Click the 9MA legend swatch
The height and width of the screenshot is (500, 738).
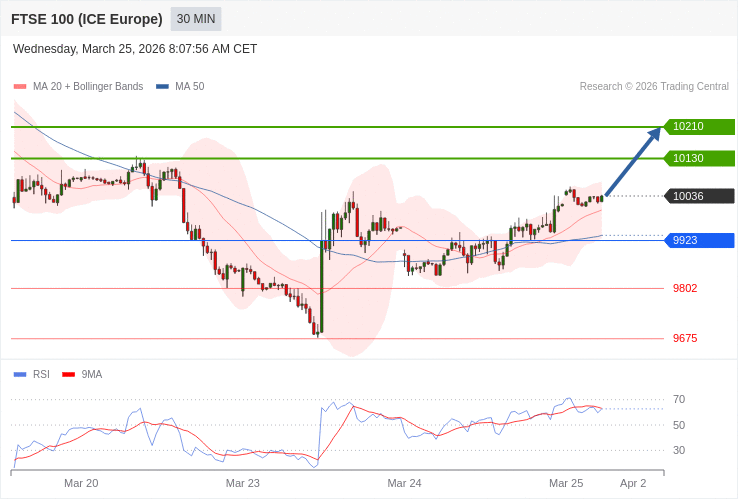(68, 375)
